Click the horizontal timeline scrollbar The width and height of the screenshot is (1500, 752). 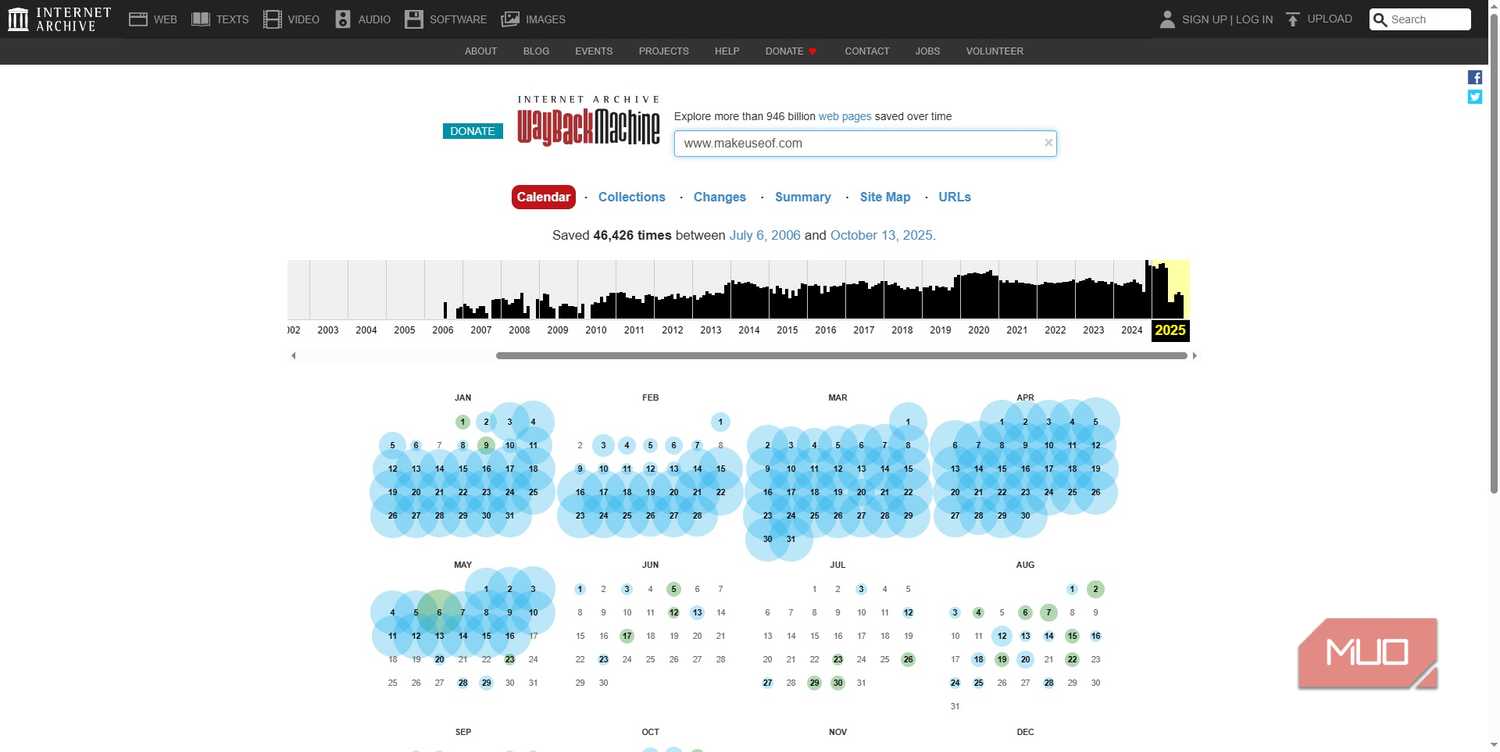coord(841,355)
